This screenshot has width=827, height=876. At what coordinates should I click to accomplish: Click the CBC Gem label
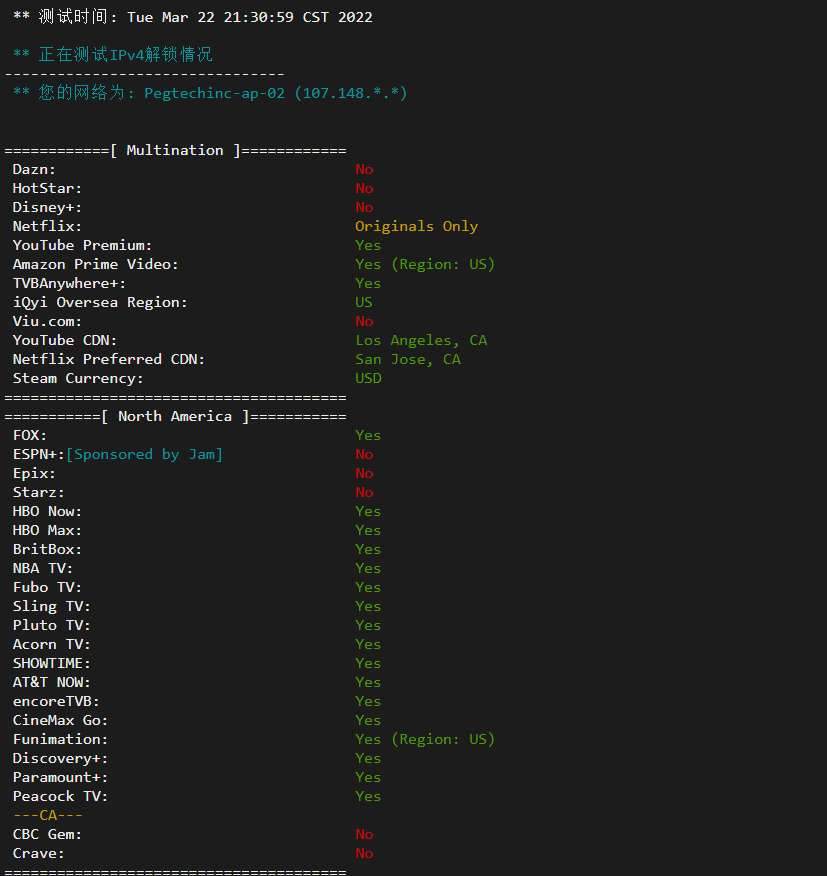click(47, 834)
